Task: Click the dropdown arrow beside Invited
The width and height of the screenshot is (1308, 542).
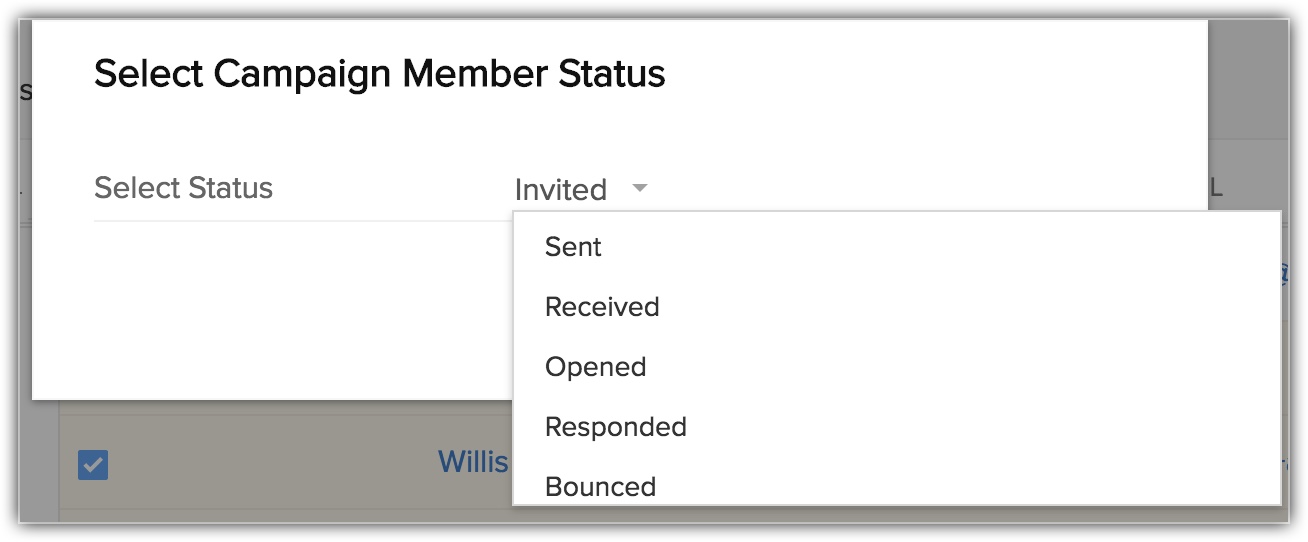Action: (x=640, y=188)
